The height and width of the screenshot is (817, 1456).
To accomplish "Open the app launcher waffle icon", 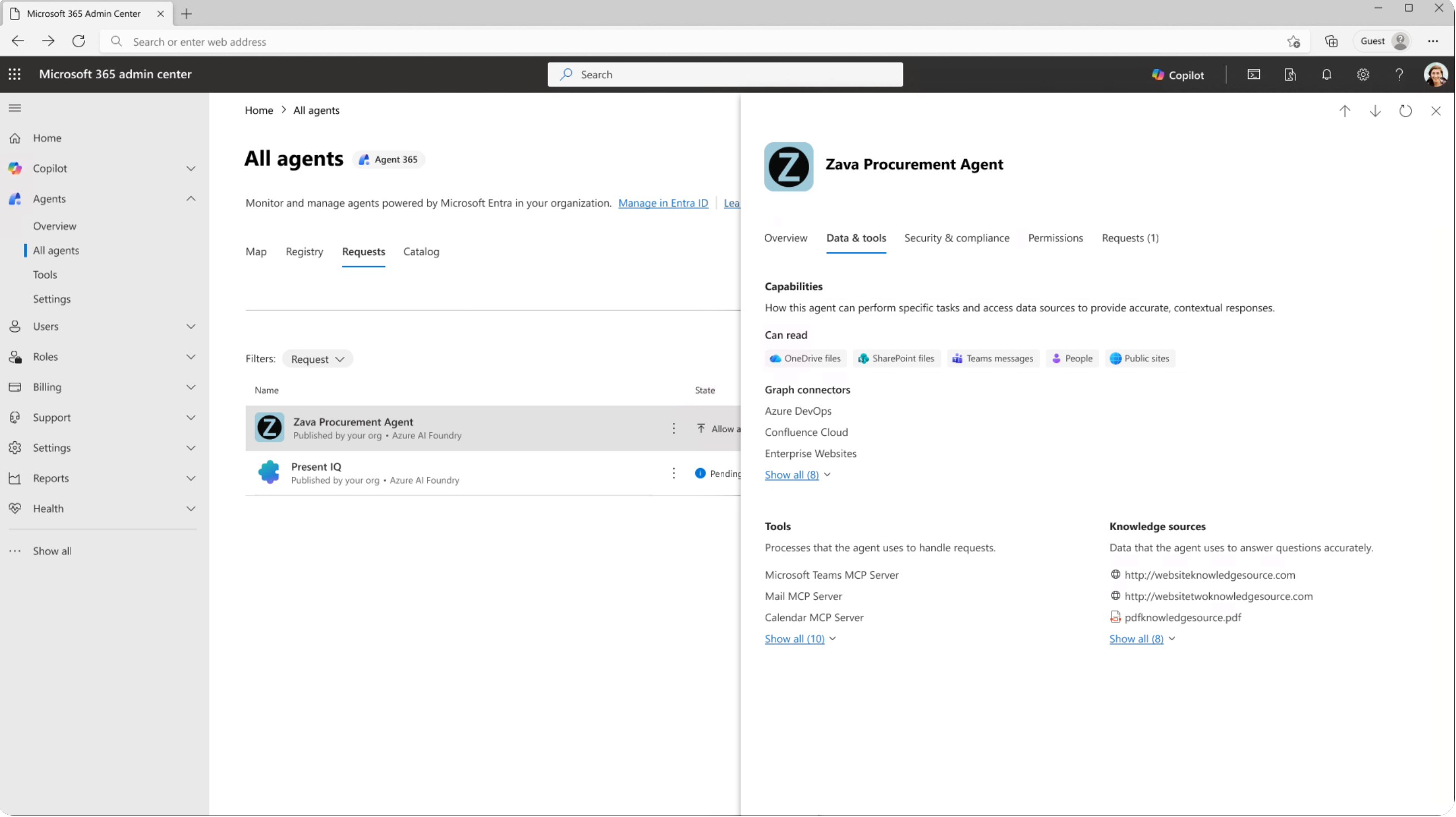I will 14,74.
